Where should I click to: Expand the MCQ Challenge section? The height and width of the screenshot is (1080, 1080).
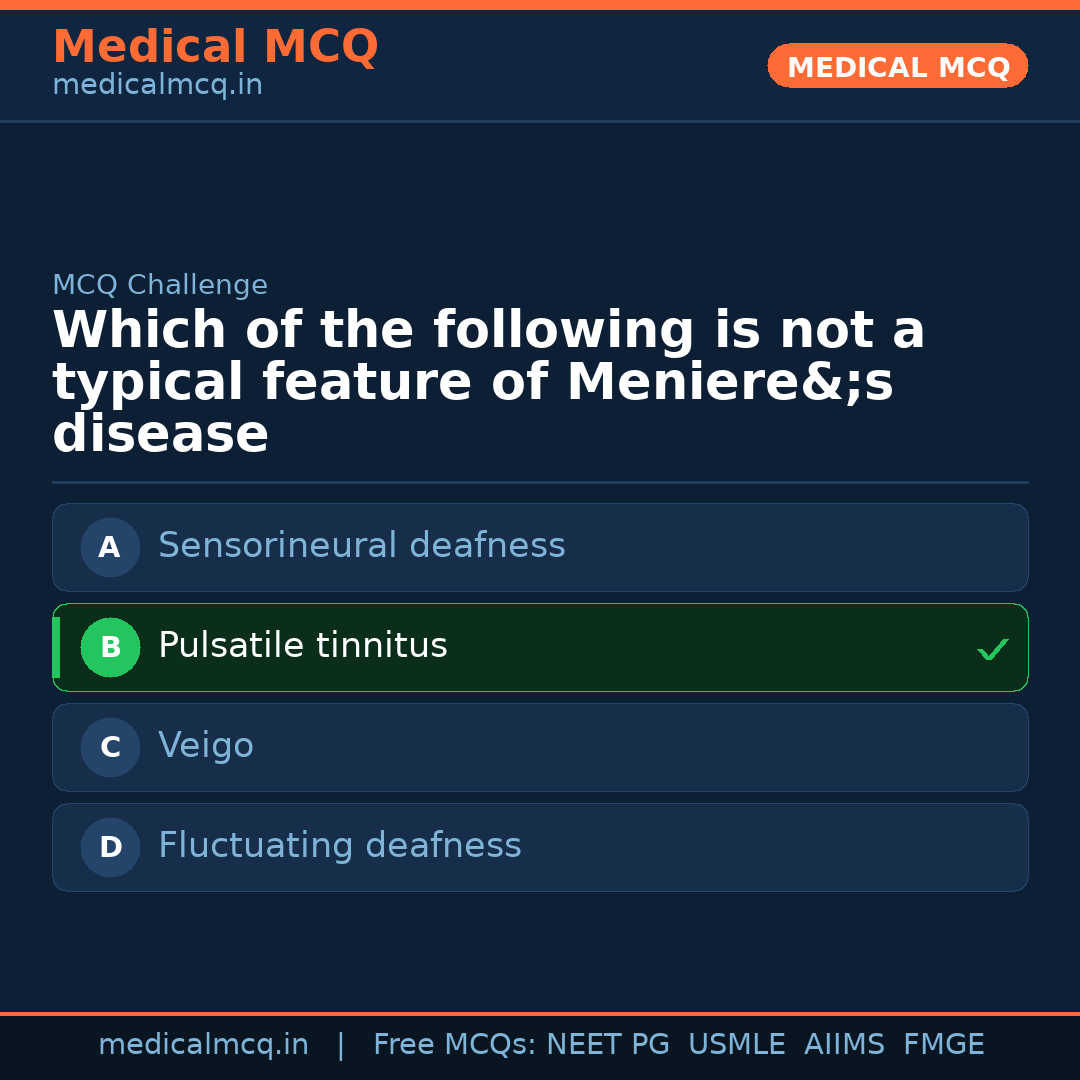pos(160,285)
